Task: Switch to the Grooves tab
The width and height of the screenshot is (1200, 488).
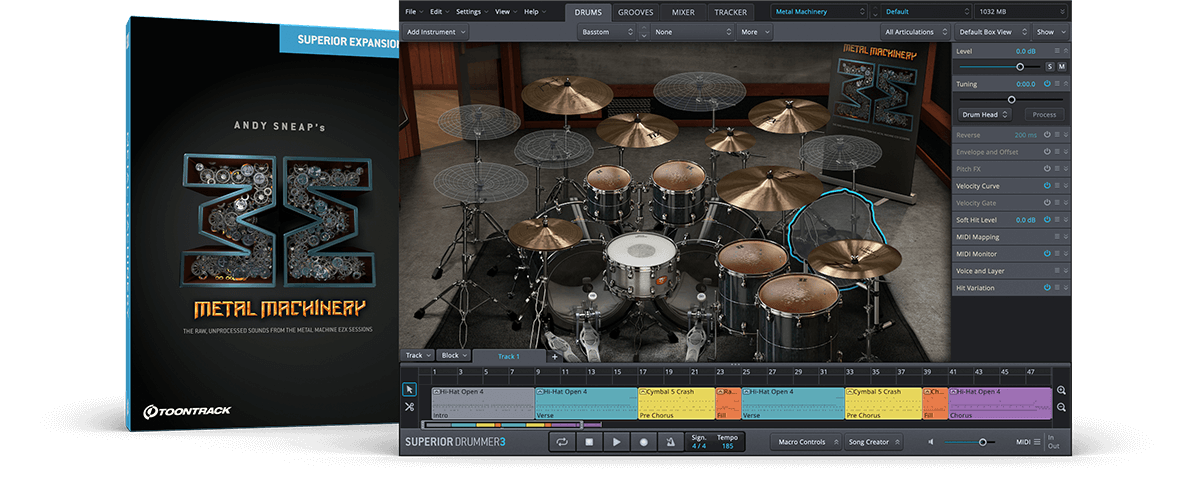Action: pyautogui.click(x=635, y=12)
